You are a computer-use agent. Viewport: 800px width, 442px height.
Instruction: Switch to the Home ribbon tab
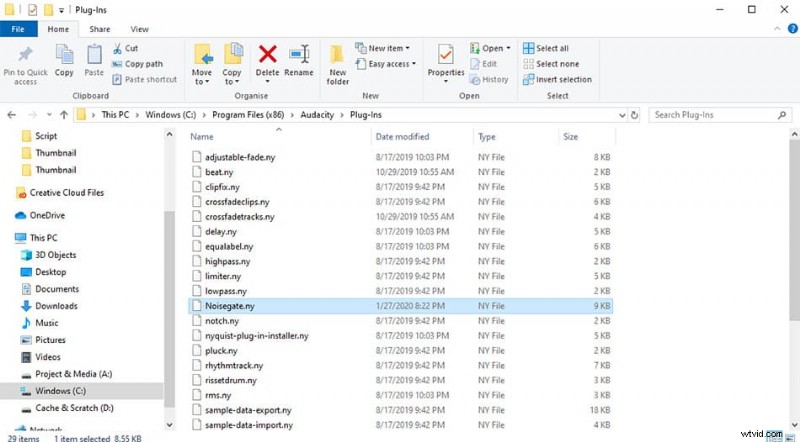58,29
